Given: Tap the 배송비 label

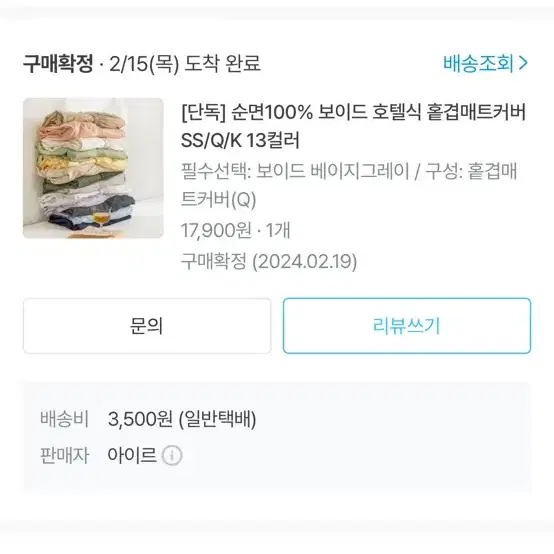Looking at the screenshot, I should pos(64,419).
